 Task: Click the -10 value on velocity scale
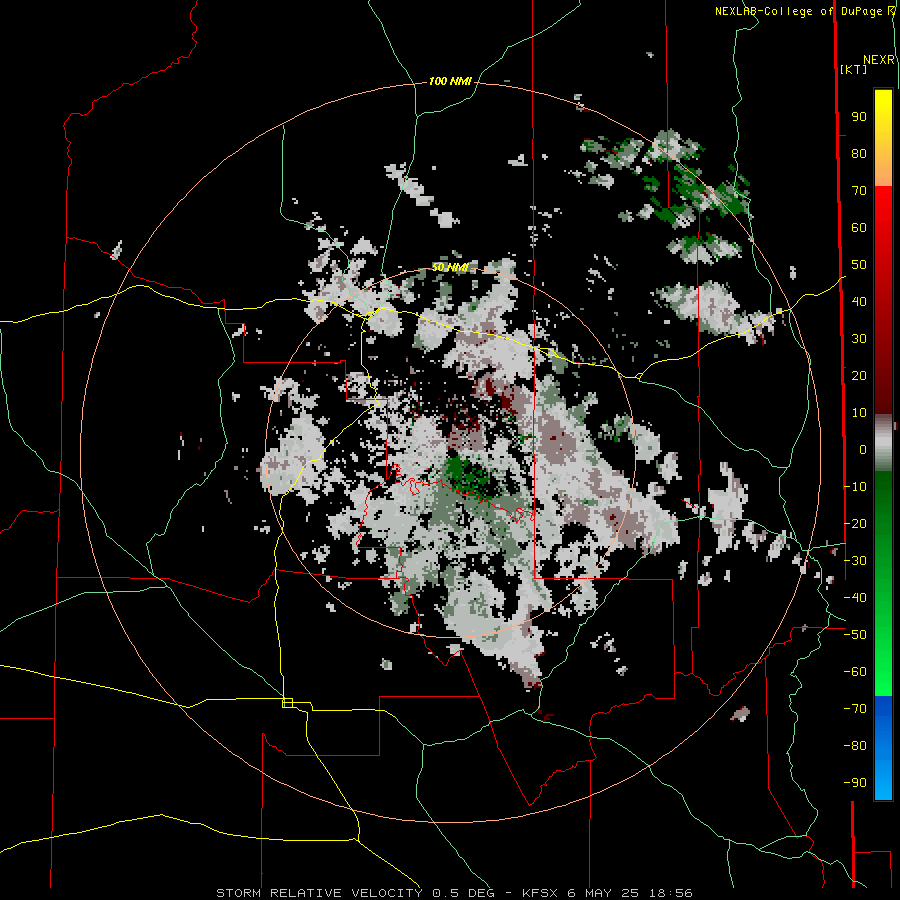click(855, 487)
